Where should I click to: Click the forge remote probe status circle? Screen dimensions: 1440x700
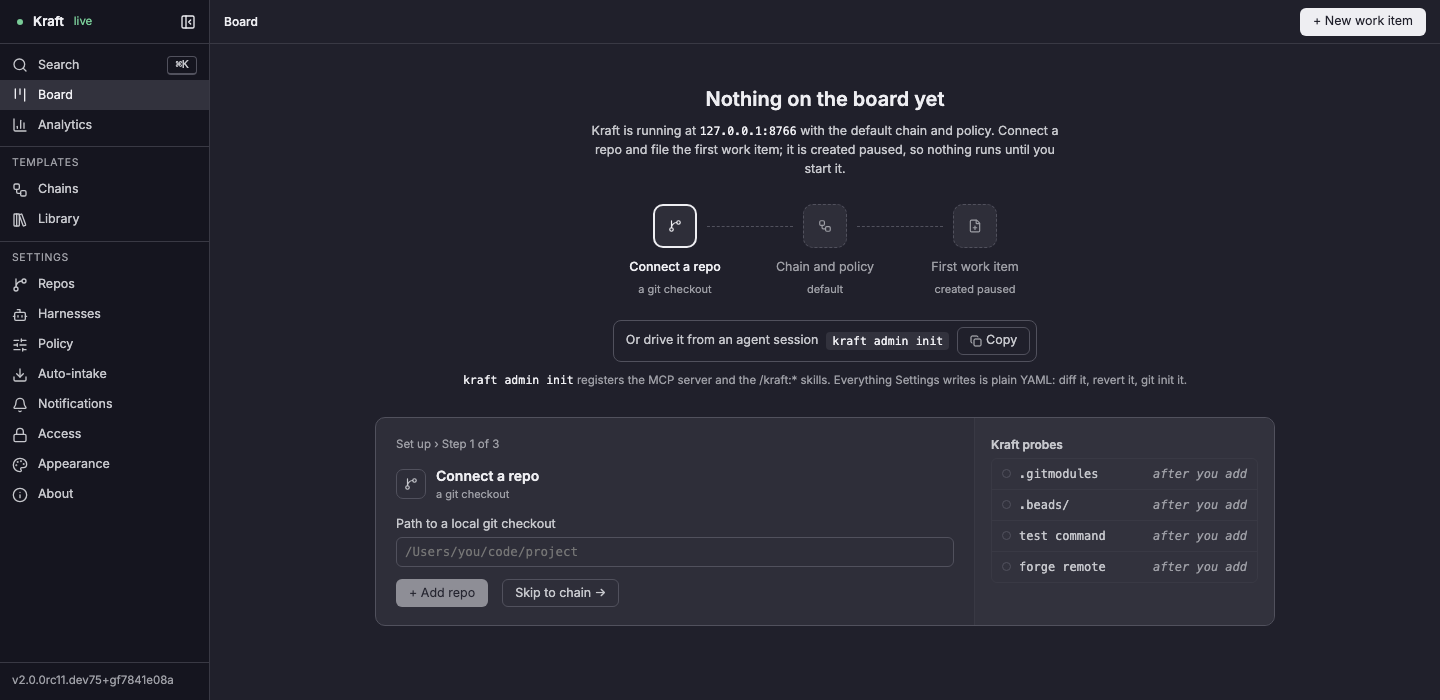coord(1006,567)
